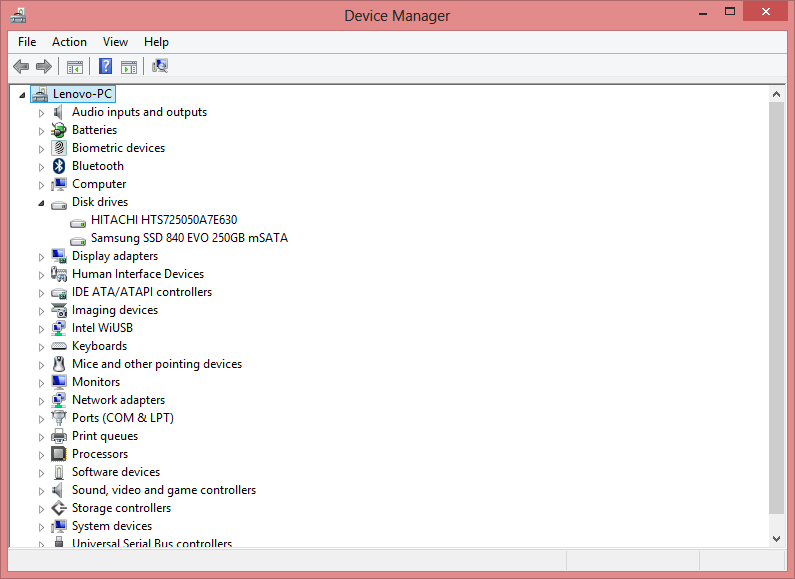Click the Samsung SSD drive icon
The width and height of the screenshot is (795, 579).
pos(78,241)
